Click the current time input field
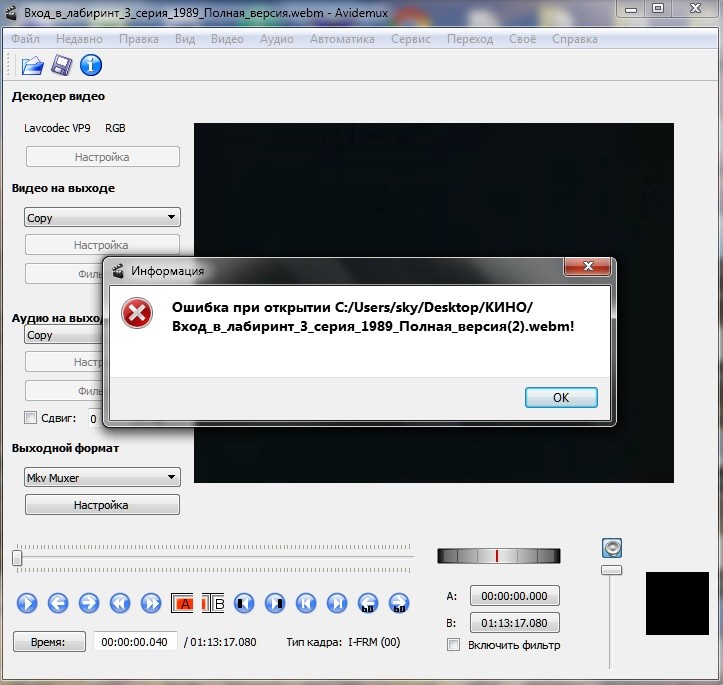 (135, 642)
